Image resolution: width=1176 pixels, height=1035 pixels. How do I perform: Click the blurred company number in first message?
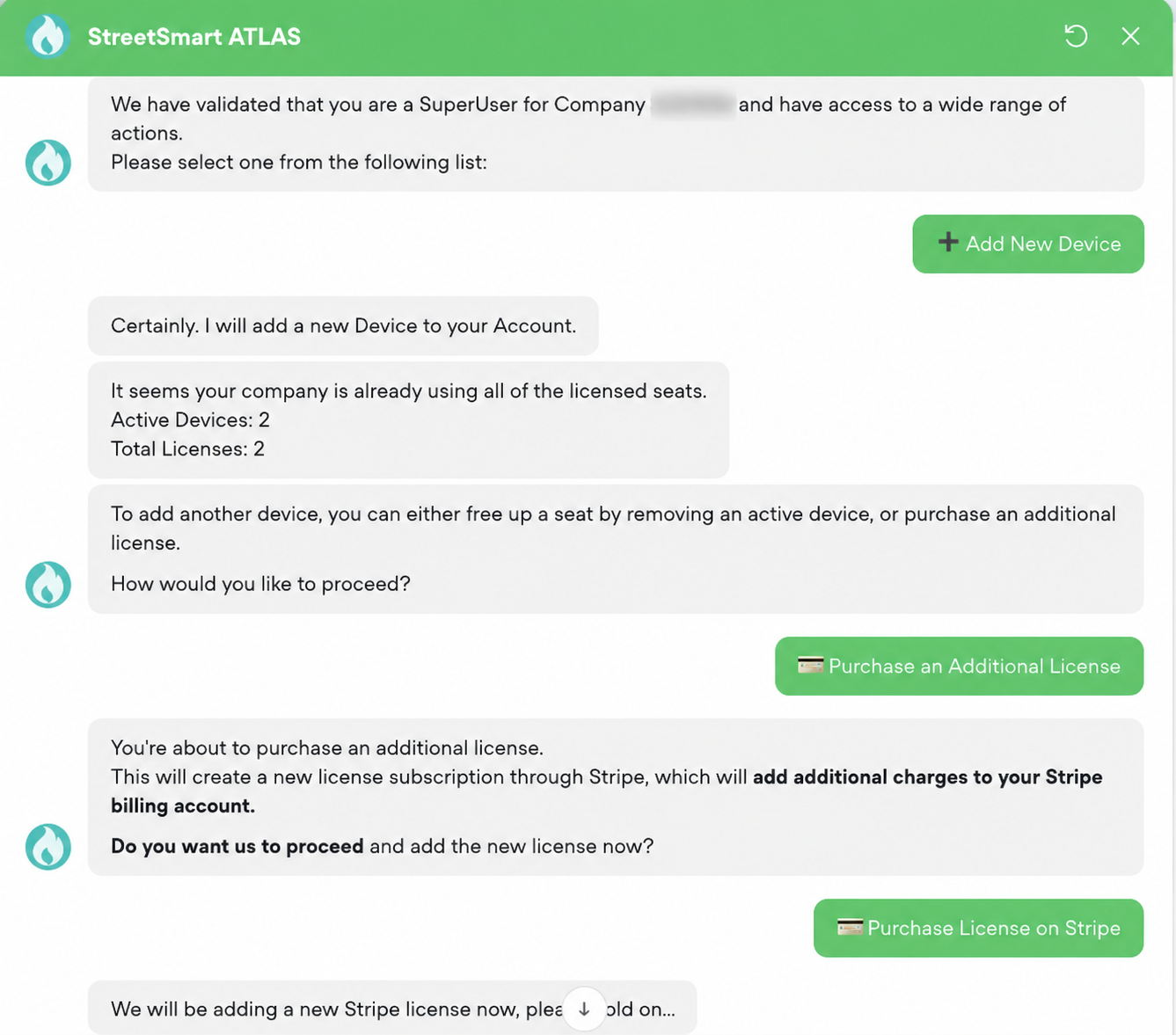coord(693,105)
